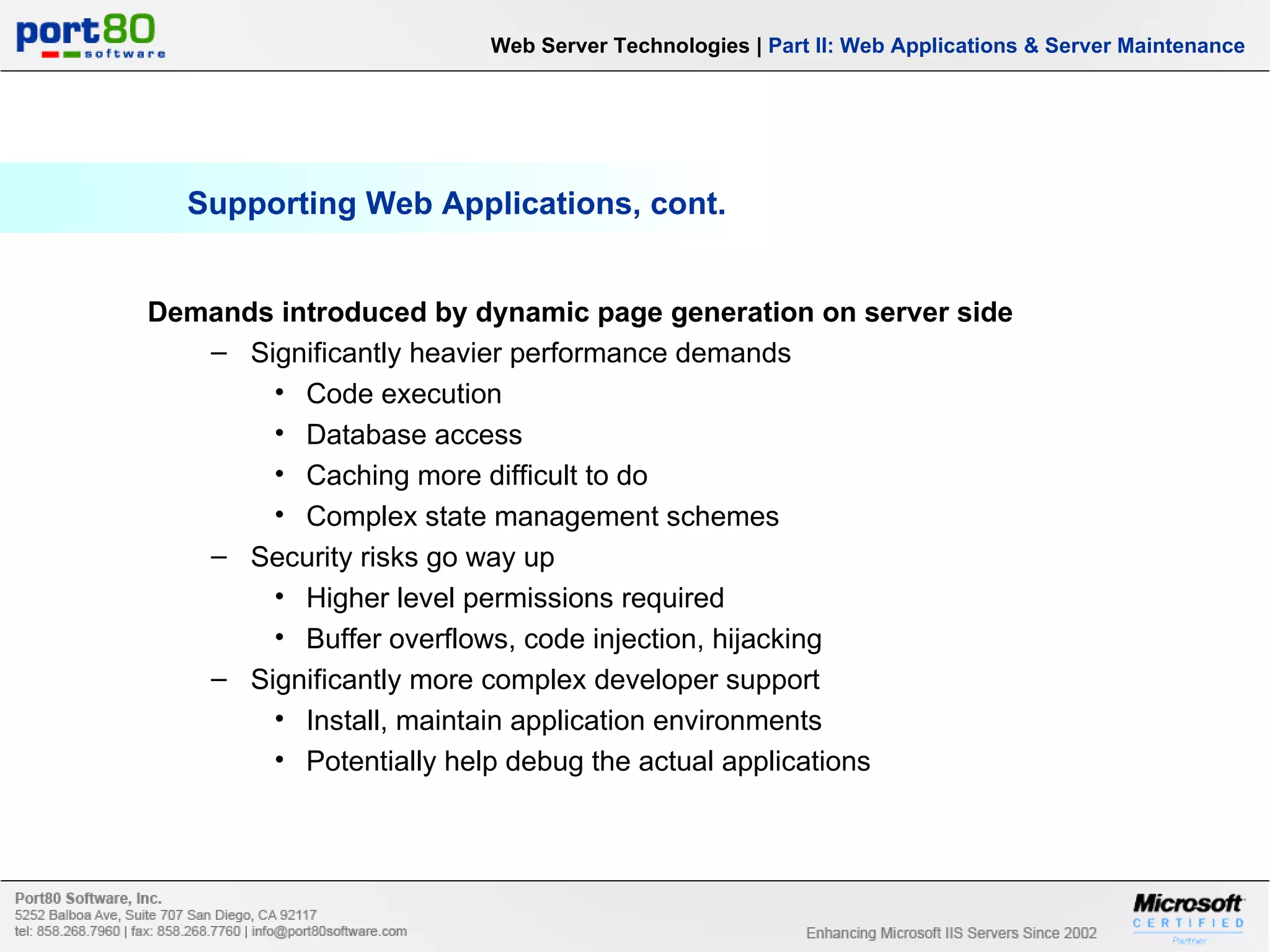Click 'Potentially help debug the actual applications'
The height and width of the screenshot is (952, 1270).
pos(588,762)
